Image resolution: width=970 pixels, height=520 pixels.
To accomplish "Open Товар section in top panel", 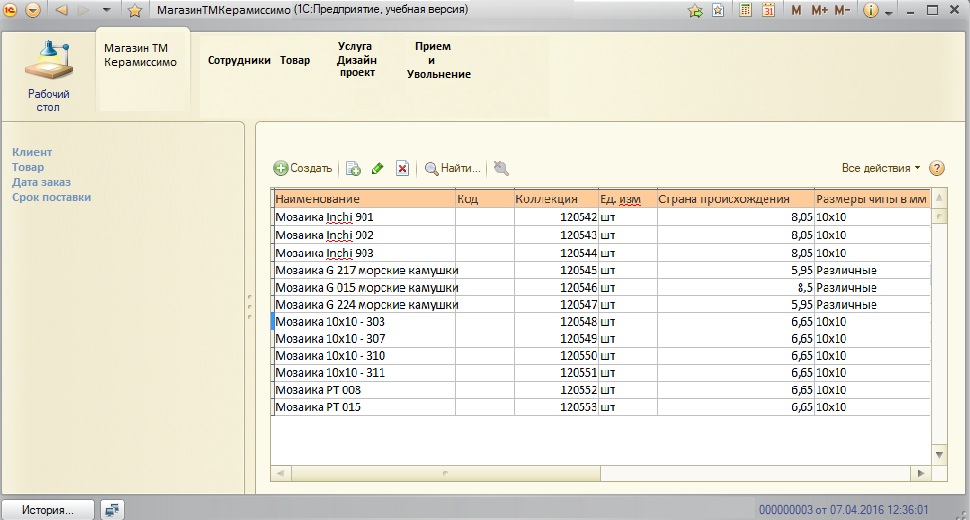I will pos(294,60).
